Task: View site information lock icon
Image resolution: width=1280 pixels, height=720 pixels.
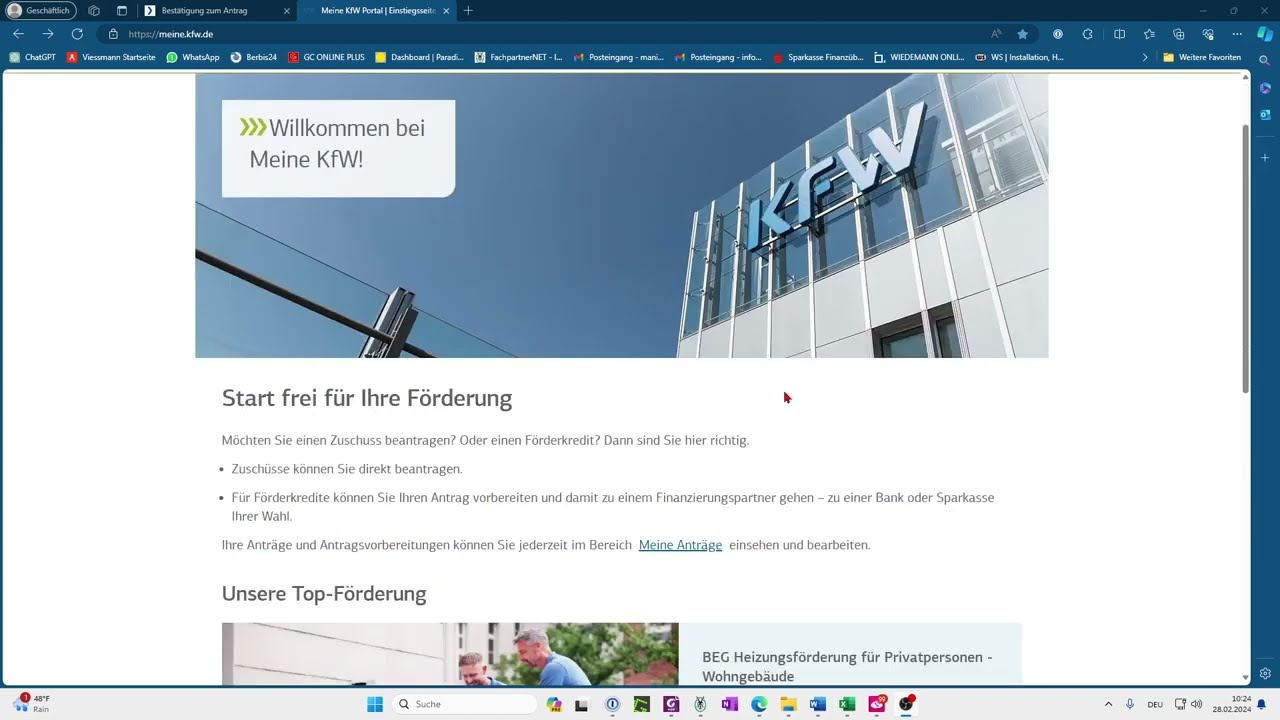Action: [x=114, y=34]
